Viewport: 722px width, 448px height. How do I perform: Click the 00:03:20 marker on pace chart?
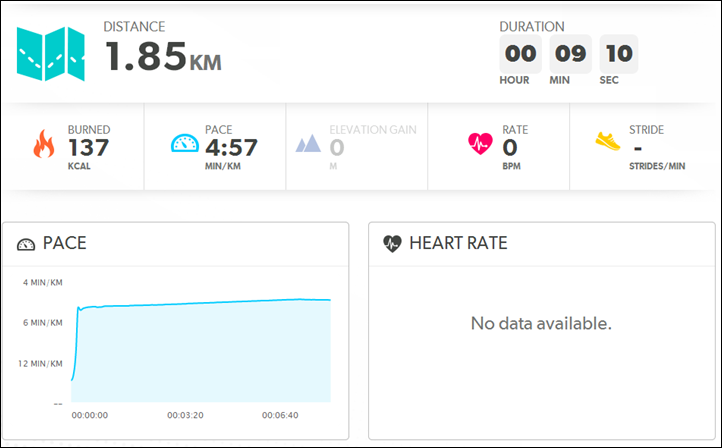click(185, 415)
